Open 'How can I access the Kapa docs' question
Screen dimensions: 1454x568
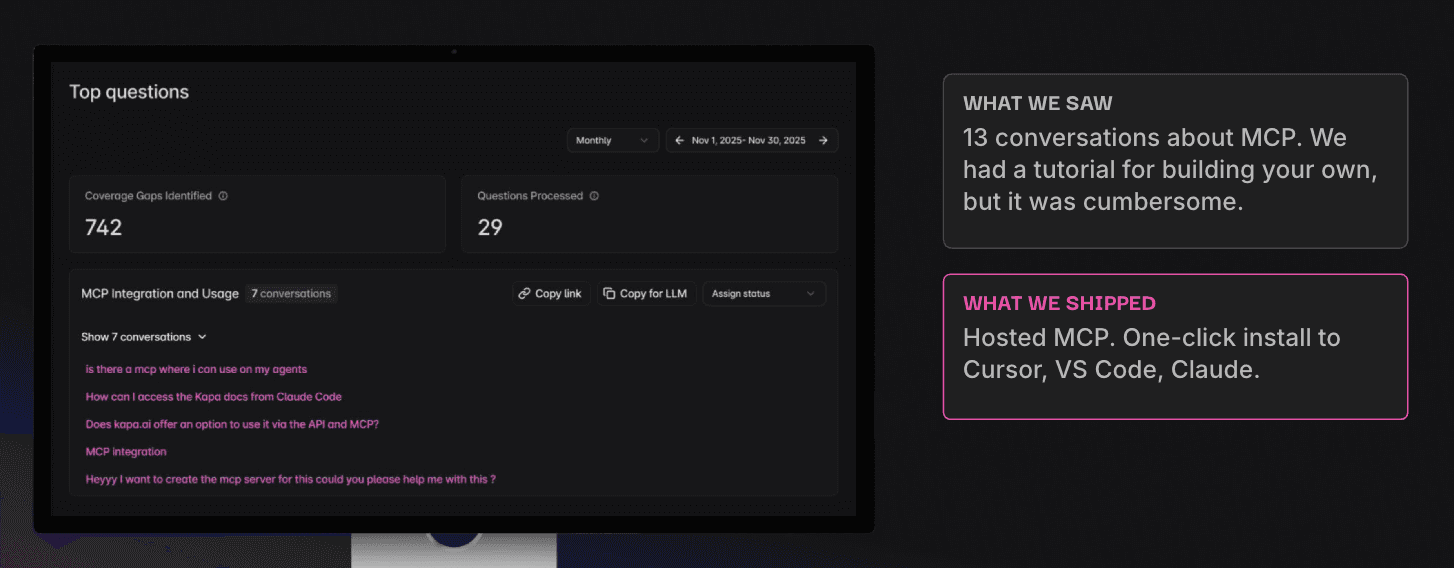[x=214, y=397]
